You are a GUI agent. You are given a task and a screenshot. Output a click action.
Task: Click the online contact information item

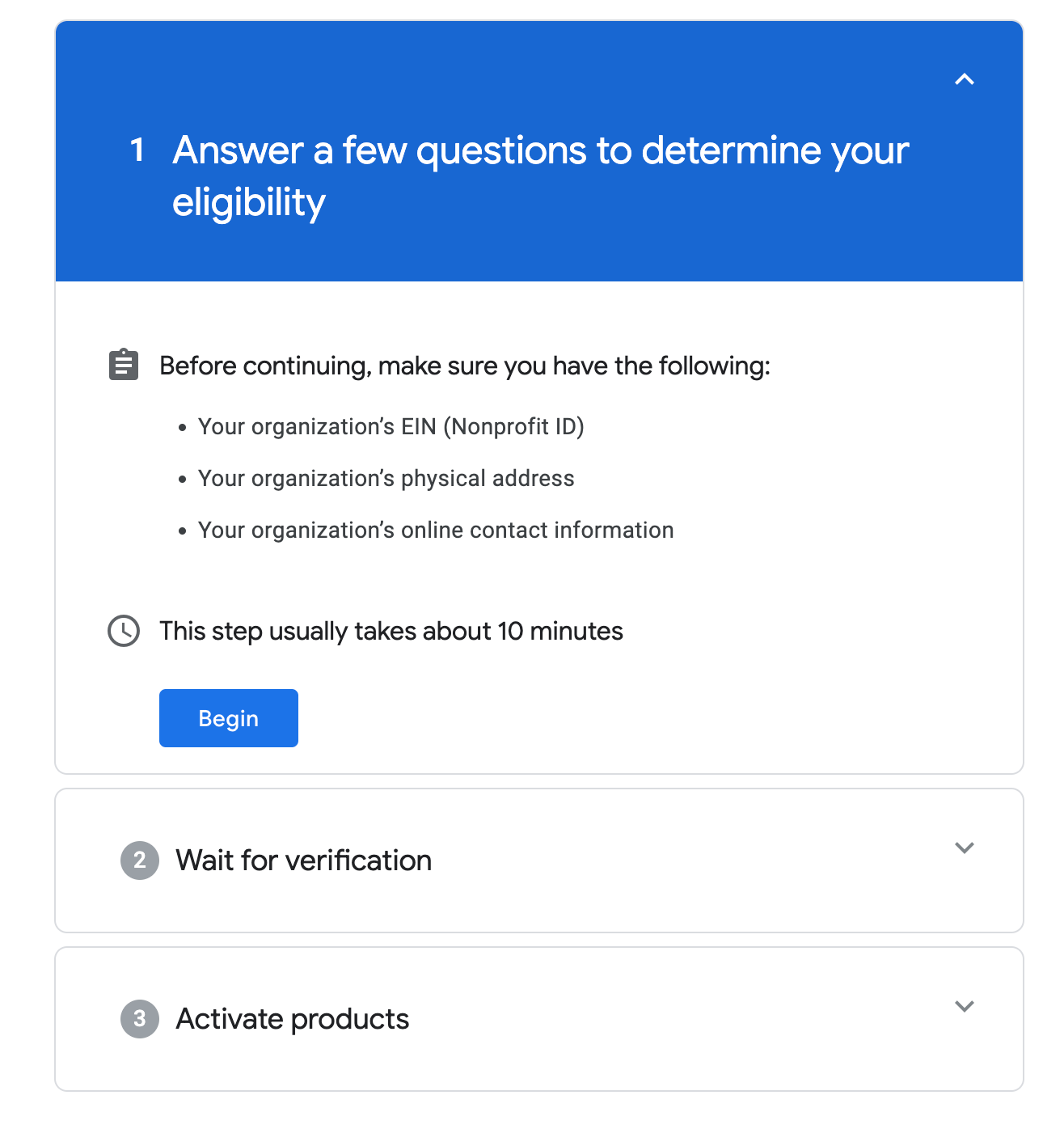[436, 530]
